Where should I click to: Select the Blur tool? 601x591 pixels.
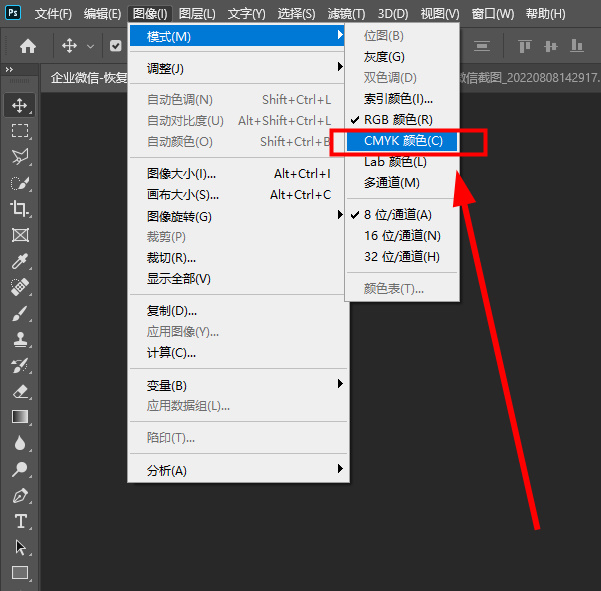[20, 443]
